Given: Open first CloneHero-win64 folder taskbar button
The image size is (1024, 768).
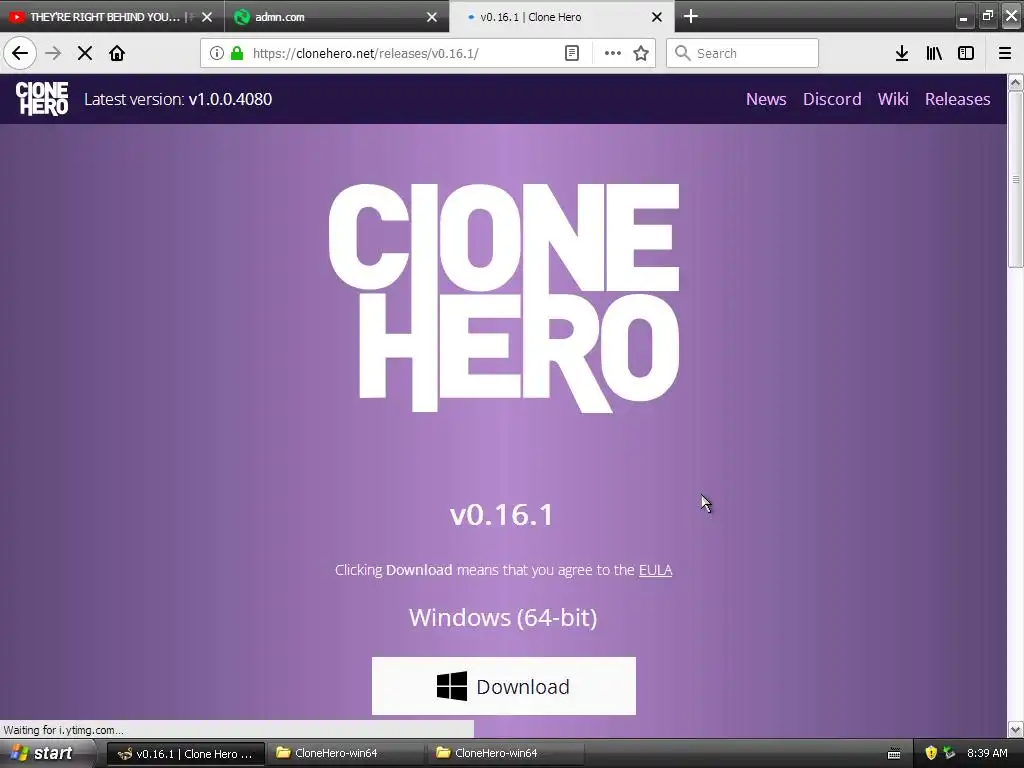Looking at the screenshot, I should tap(346, 754).
